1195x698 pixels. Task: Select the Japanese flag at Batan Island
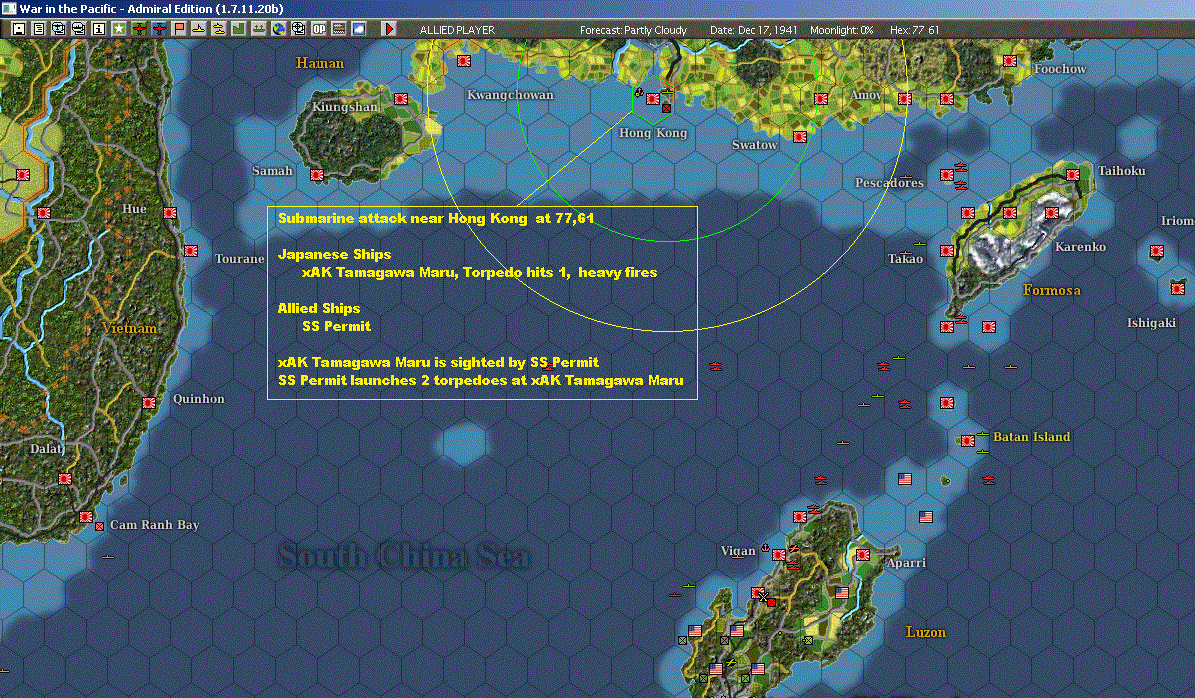pos(967,441)
